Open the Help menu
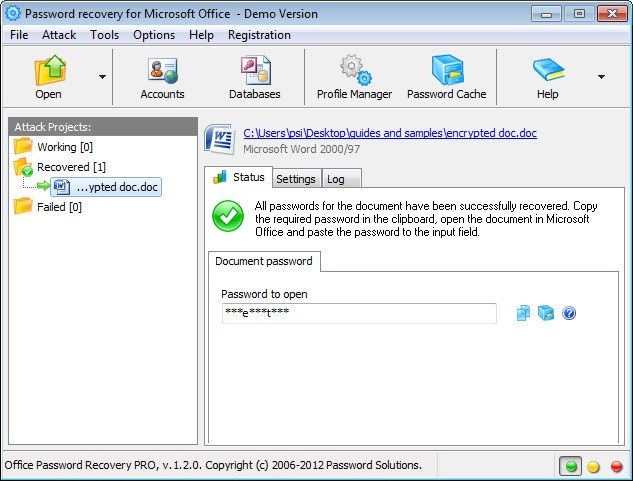The height and width of the screenshot is (481, 633). (x=201, y=35)
